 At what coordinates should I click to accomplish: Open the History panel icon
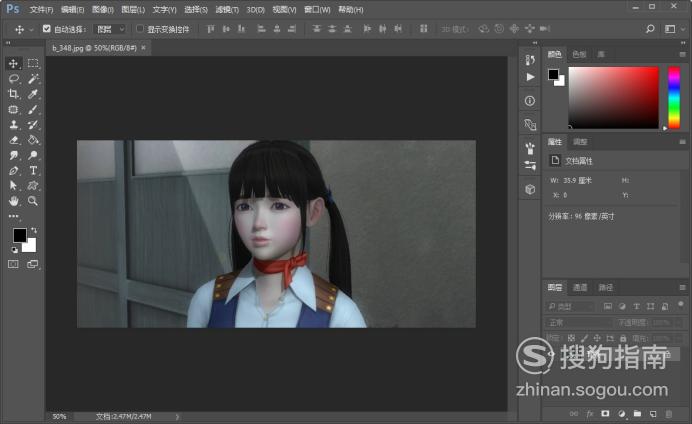530,60
